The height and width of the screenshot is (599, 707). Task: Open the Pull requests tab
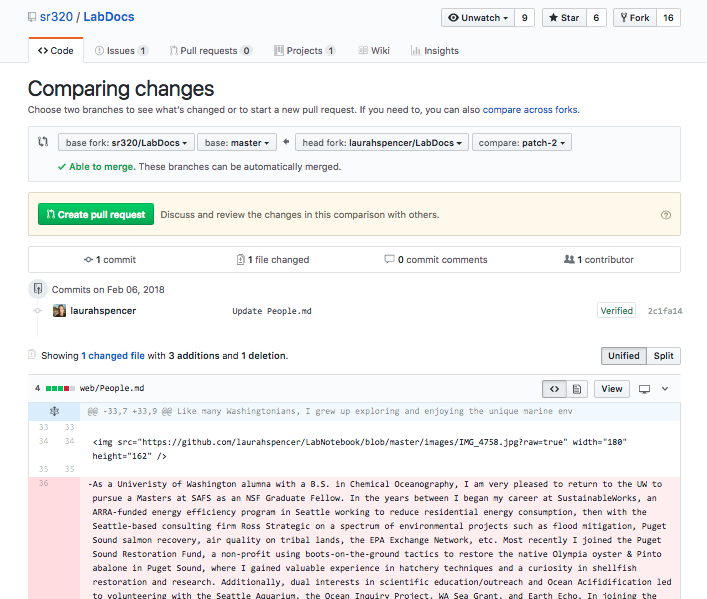(x=211, y=51)
